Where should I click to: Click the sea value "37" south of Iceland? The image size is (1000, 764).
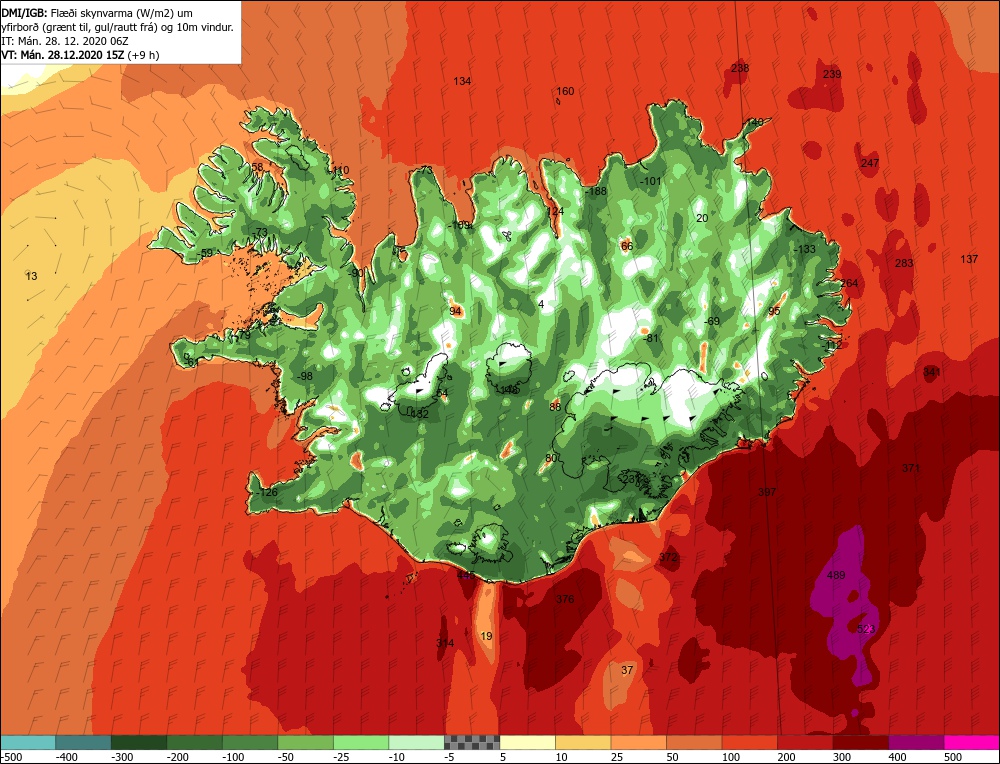point(628,670)
